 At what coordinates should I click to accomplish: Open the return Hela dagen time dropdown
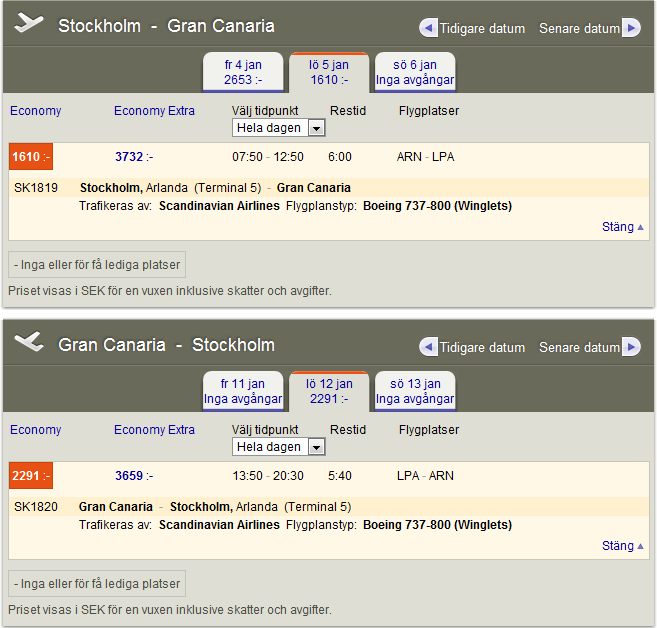pos(278,447)
